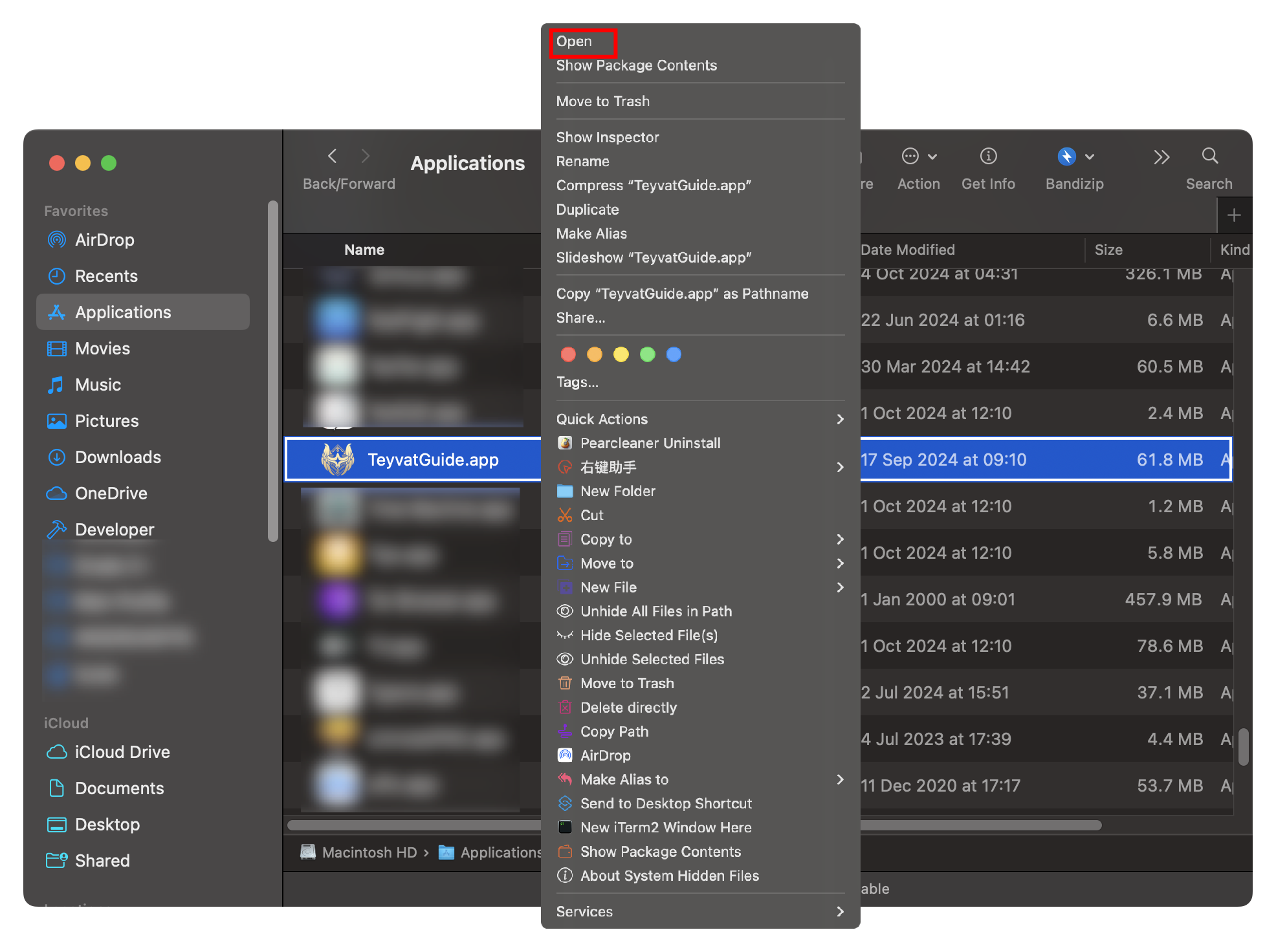Open New iTerm2 Window Here

tap(665, 827)
